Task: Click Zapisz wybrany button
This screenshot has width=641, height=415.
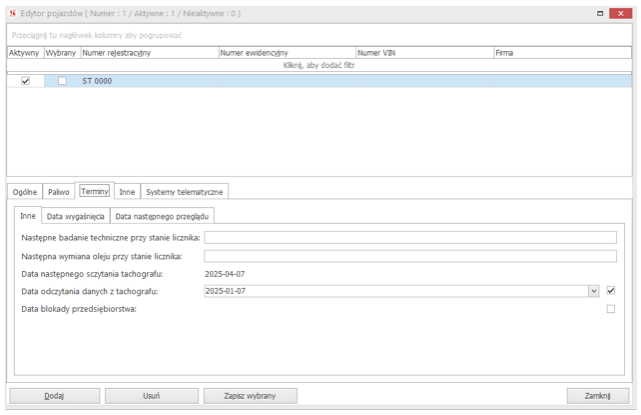Action: pos(250,395)
